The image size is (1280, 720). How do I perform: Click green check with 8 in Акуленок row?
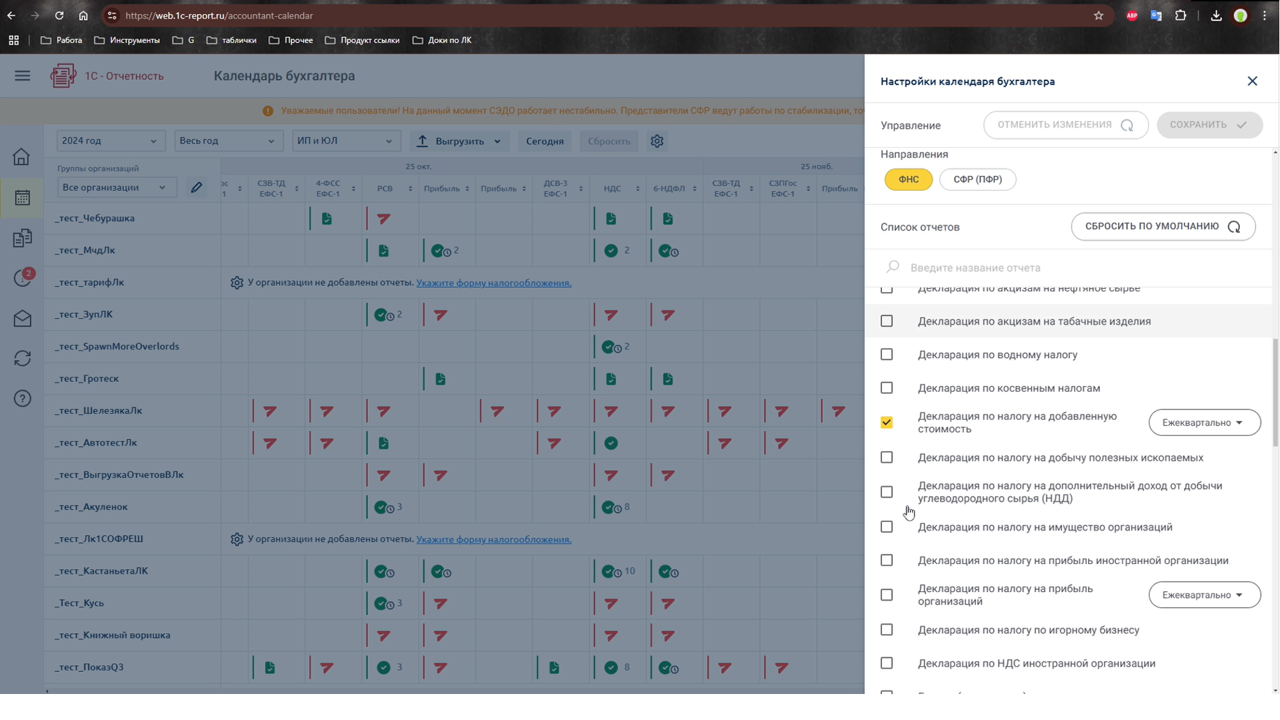tap(616, 507)
